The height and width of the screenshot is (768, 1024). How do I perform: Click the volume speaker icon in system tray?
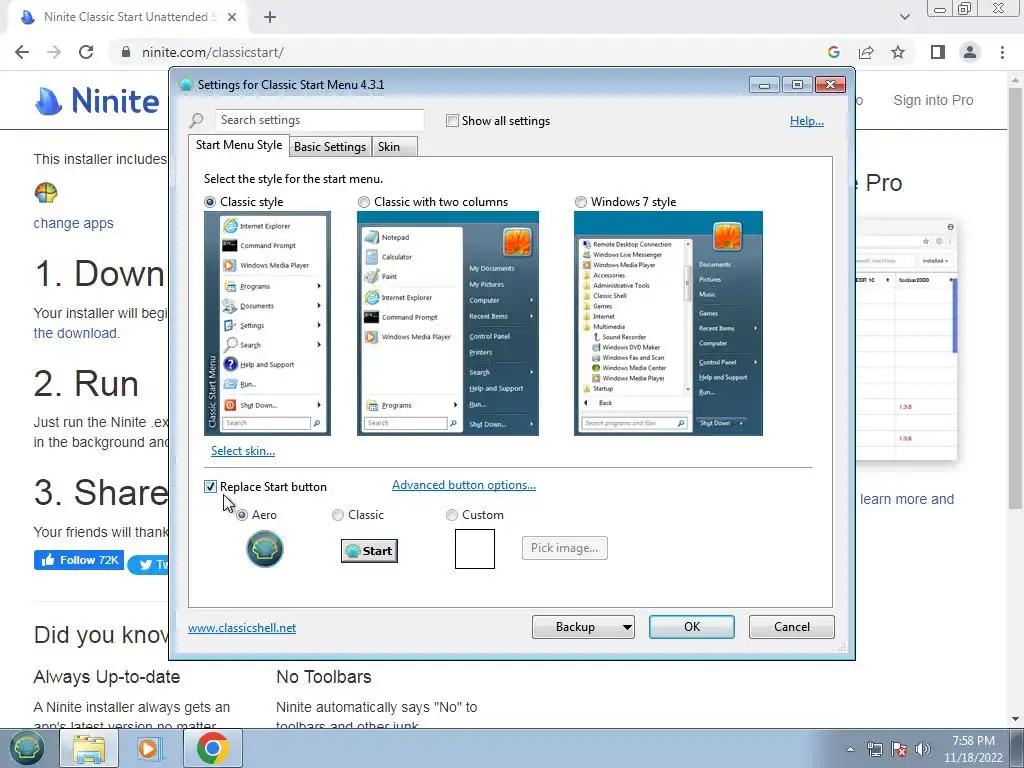pos(923,749)
